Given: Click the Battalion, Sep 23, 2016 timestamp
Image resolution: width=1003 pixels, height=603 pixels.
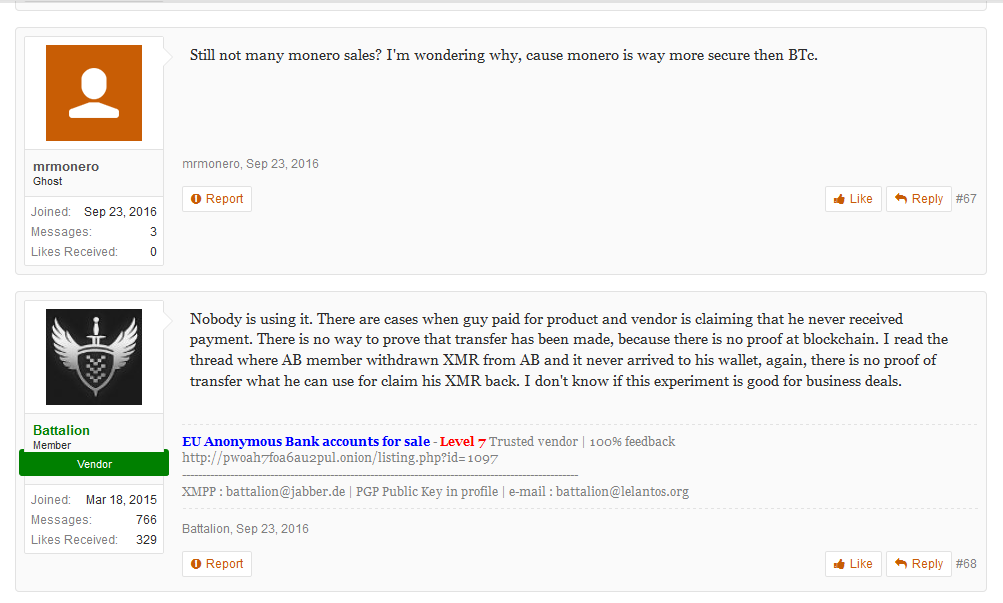Looking at the screenshot, I should [245, 529].
